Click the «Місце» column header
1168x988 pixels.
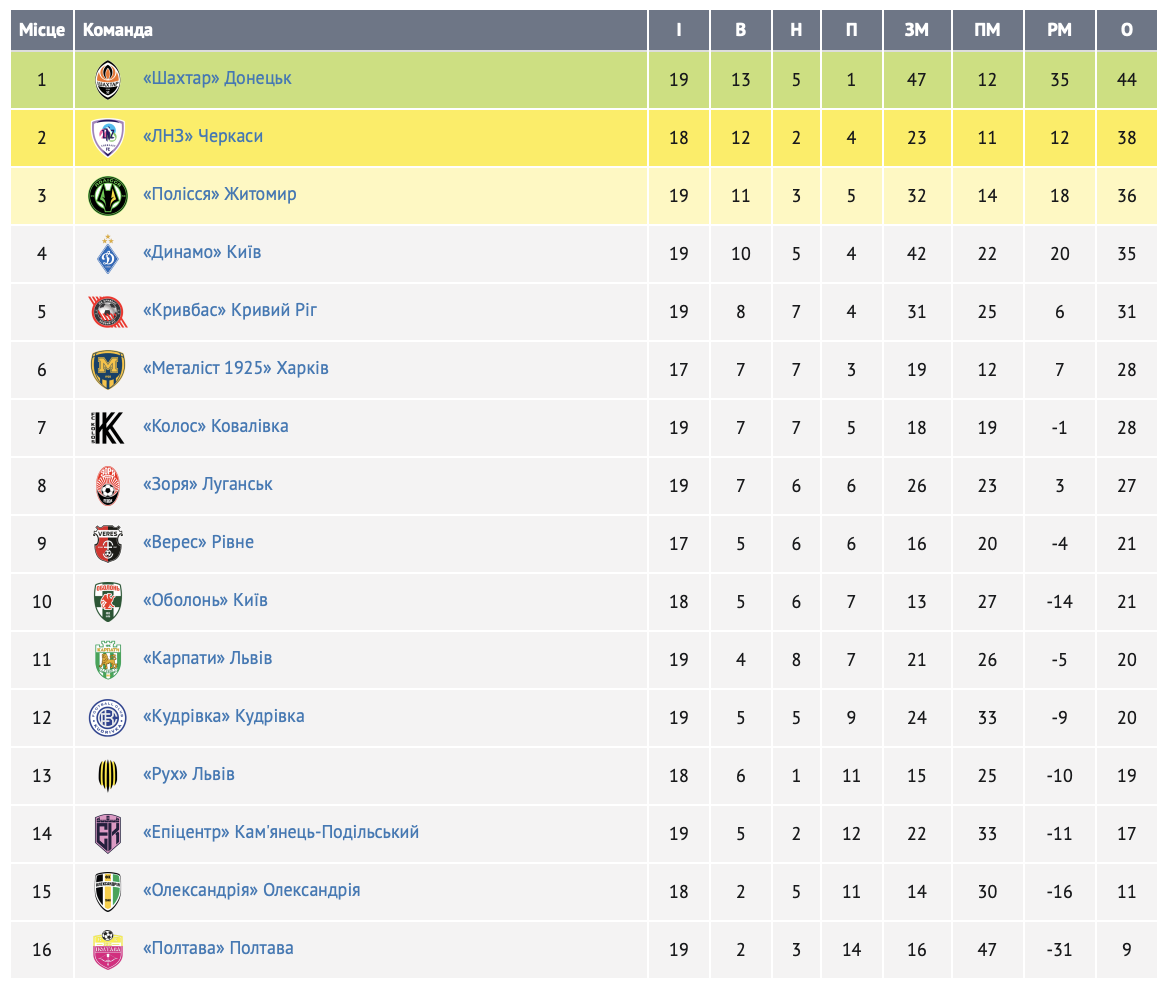point(42,30)
